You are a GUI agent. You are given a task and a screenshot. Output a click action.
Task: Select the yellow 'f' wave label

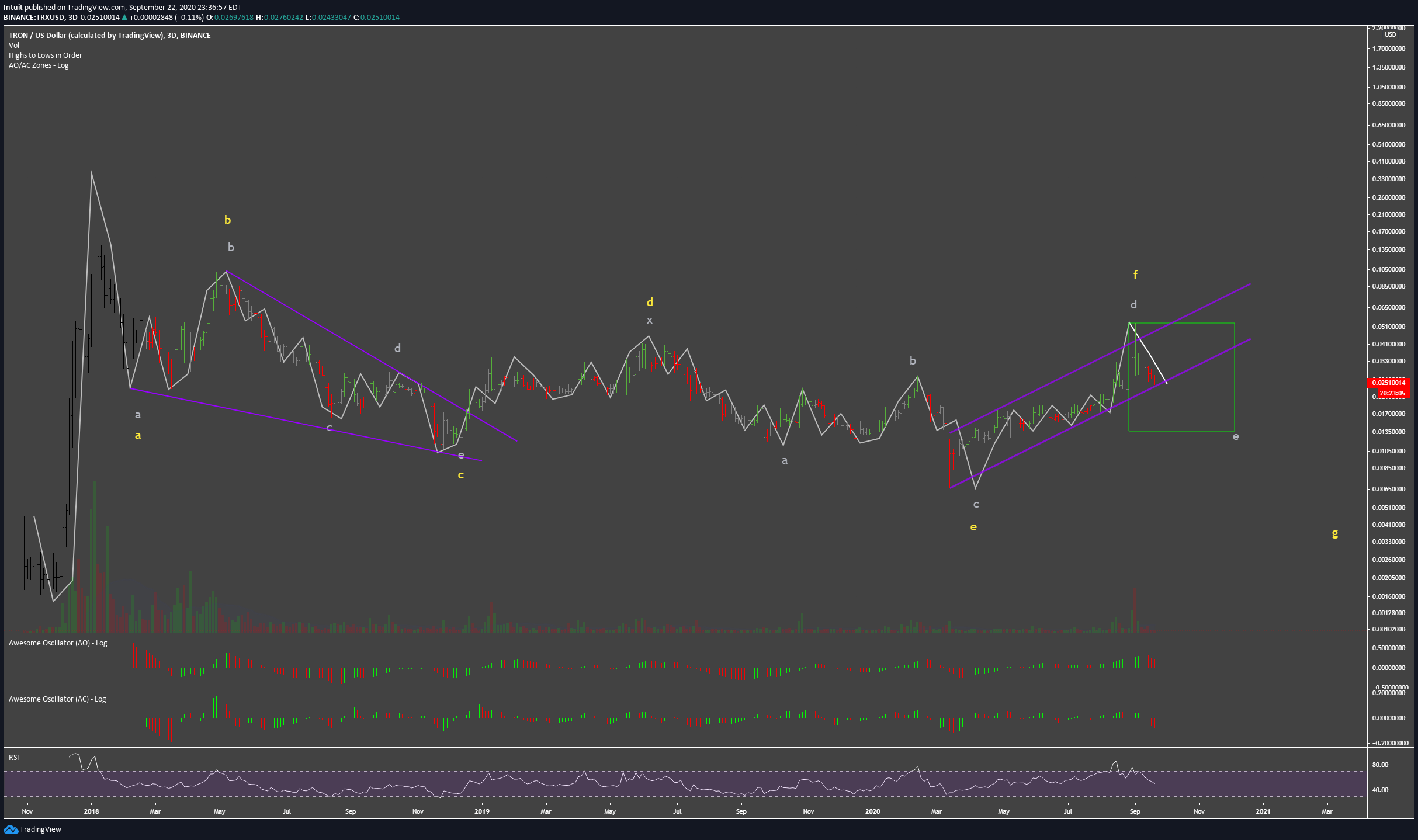1135,274
